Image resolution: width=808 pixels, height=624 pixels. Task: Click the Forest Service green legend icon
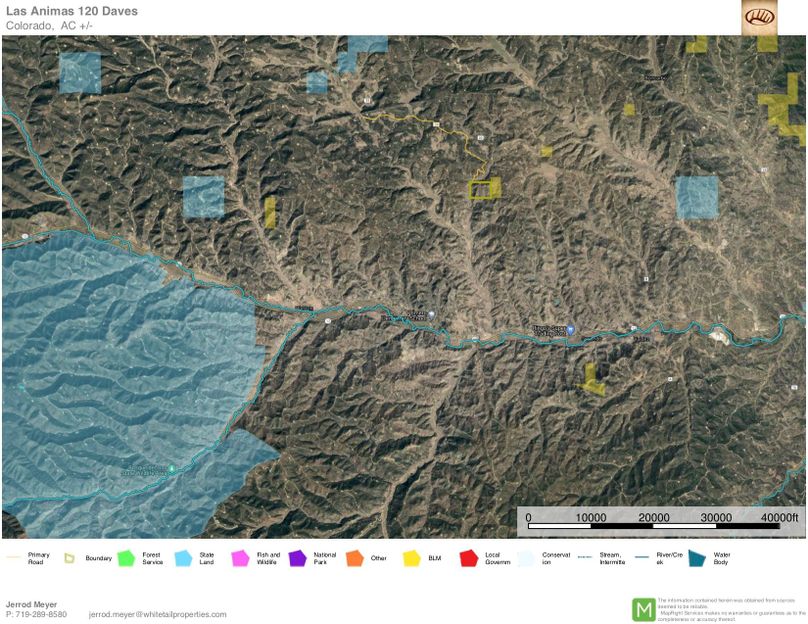click(x=126, y=558)
